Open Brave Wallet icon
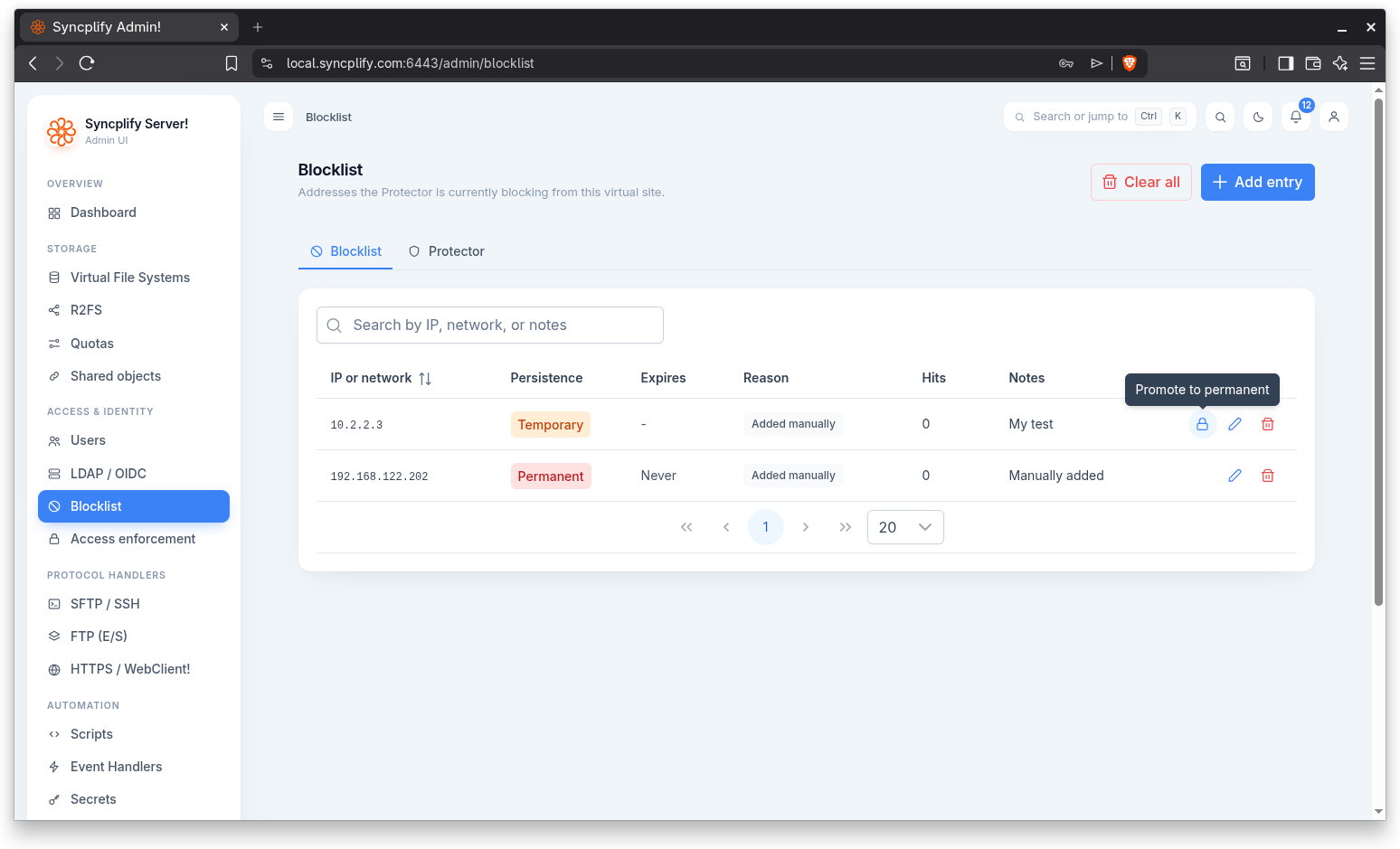 coord(1313,63)
